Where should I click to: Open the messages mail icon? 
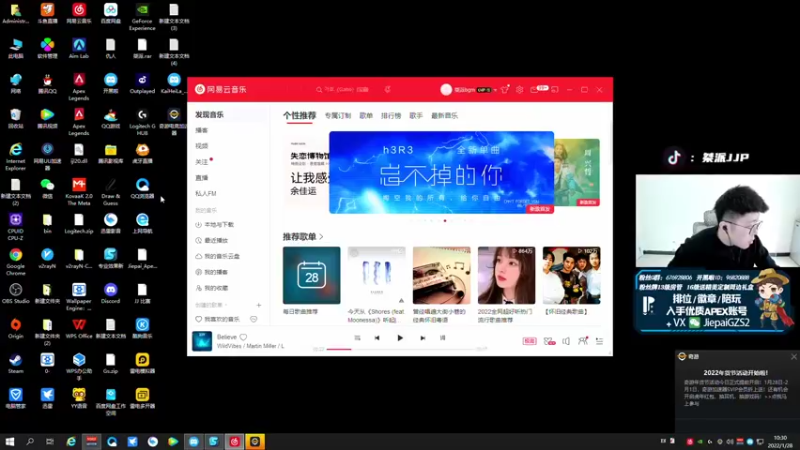pyautogui.click(x=534, y=89)
